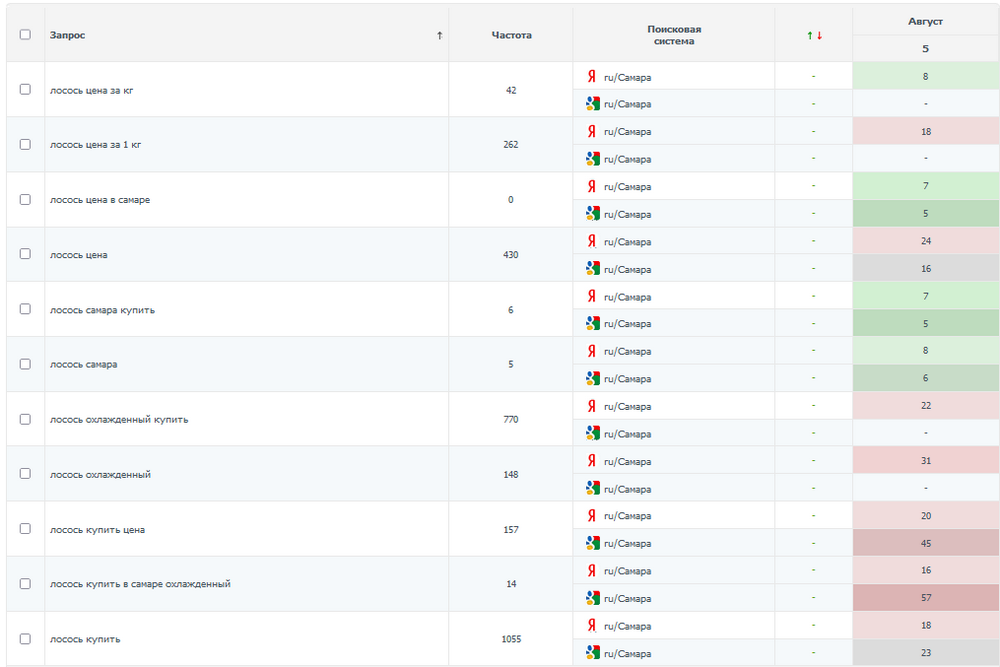Sort by Запрос using the arrow
The width and height of the screenshot is (1000, 667).
[x=439, y=35]
